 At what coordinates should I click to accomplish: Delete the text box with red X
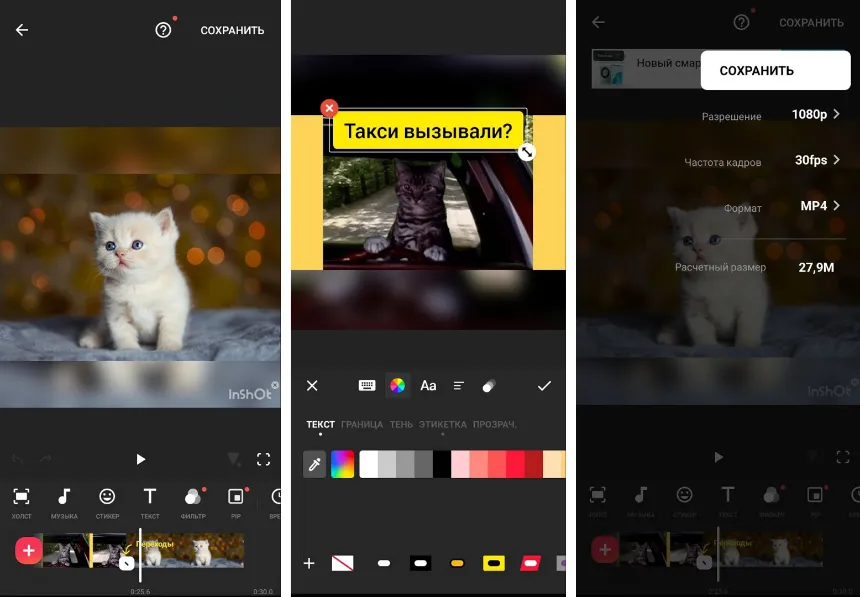(329, 108)
